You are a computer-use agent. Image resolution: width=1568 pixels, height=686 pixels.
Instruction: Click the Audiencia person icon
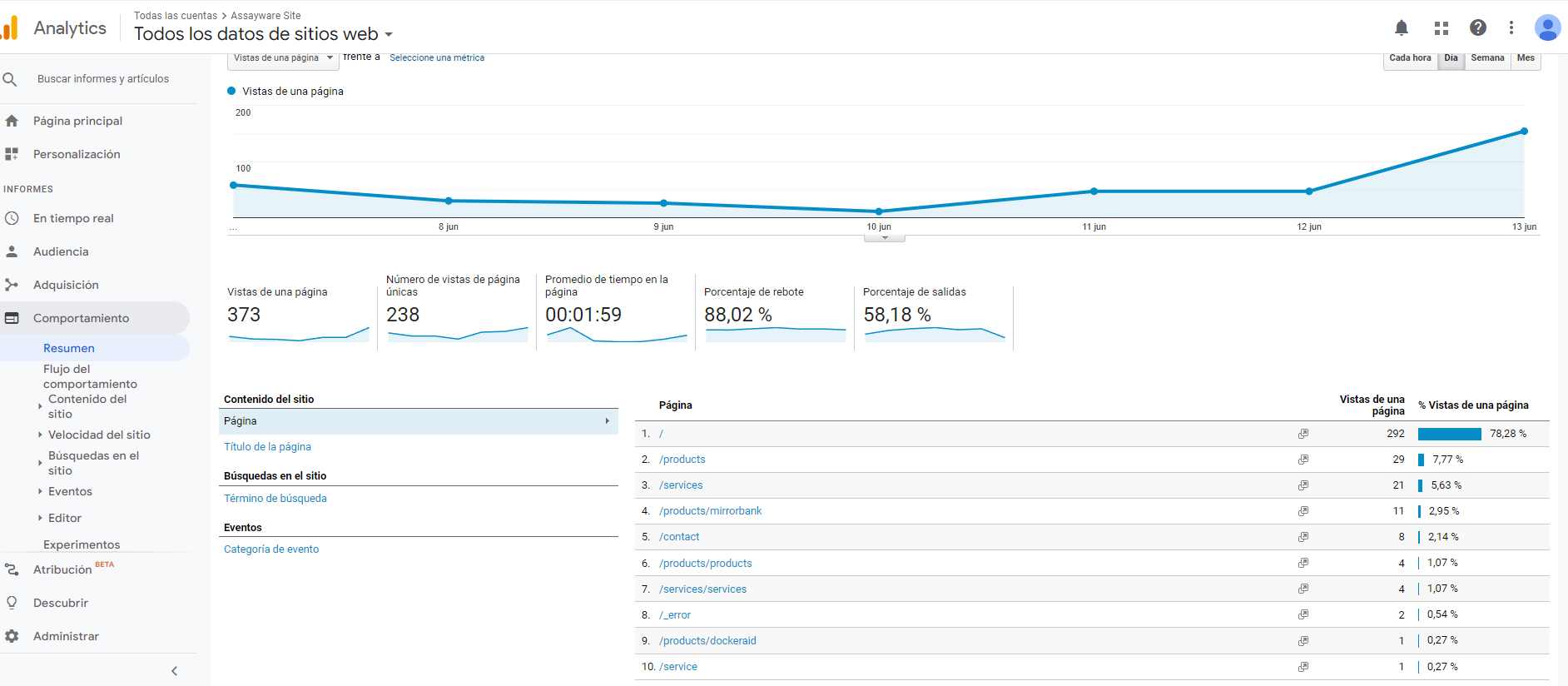click(12, 251)
